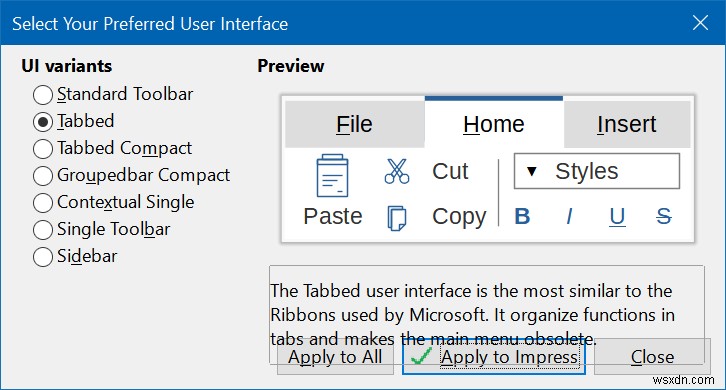Click the Copy pages icon in preview
726x390 pixels.
pos(397,218)
